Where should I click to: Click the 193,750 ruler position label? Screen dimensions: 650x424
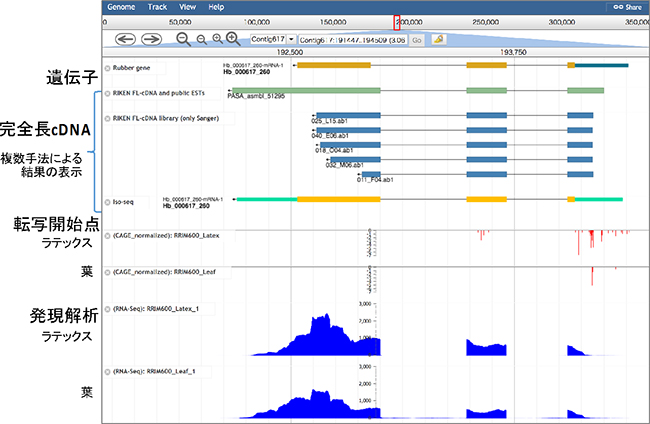(513, 53)
